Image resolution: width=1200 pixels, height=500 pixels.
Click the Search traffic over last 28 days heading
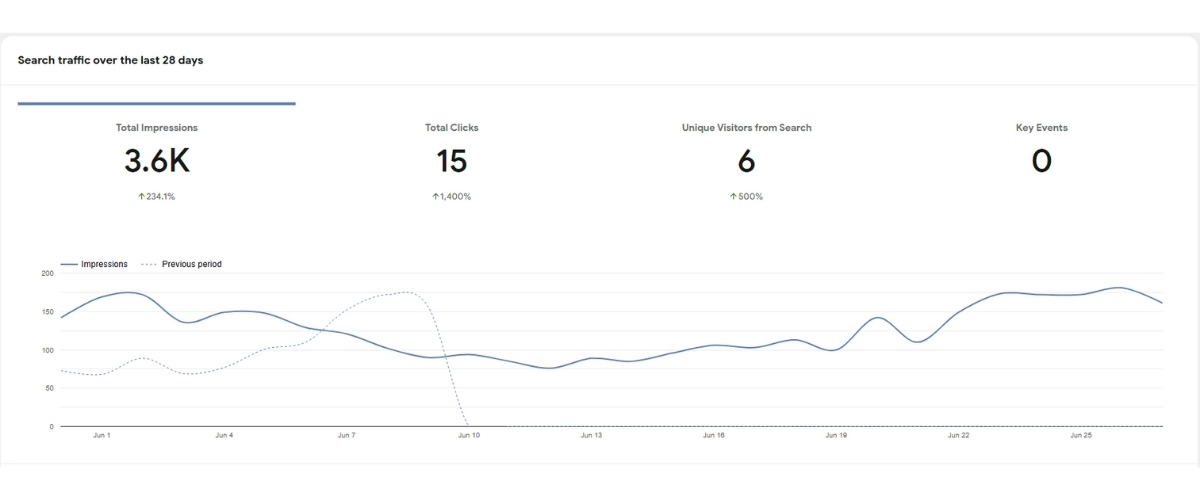110,61
